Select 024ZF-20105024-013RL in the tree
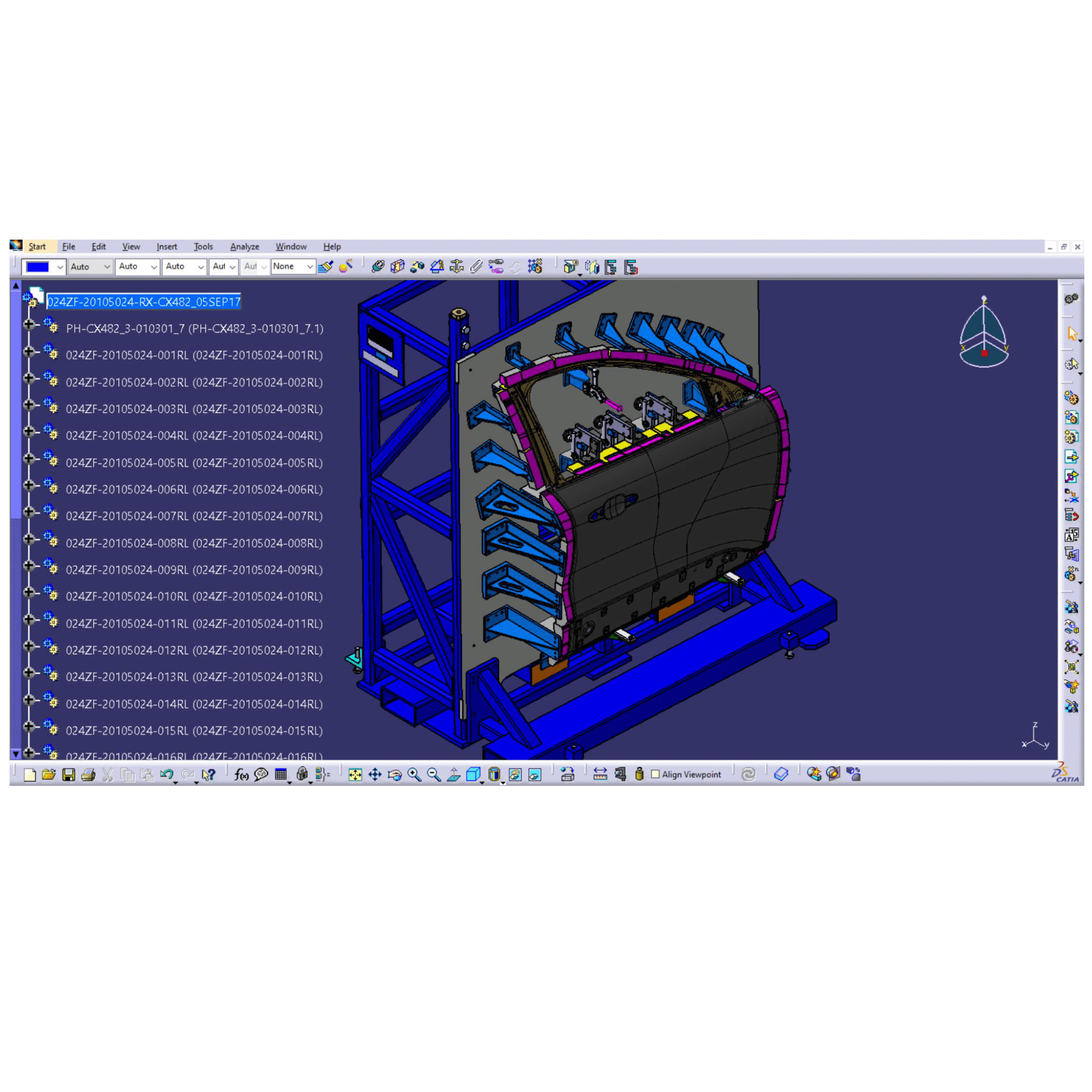Viewport: 1092px width, 1092px height. click(194, 677)
